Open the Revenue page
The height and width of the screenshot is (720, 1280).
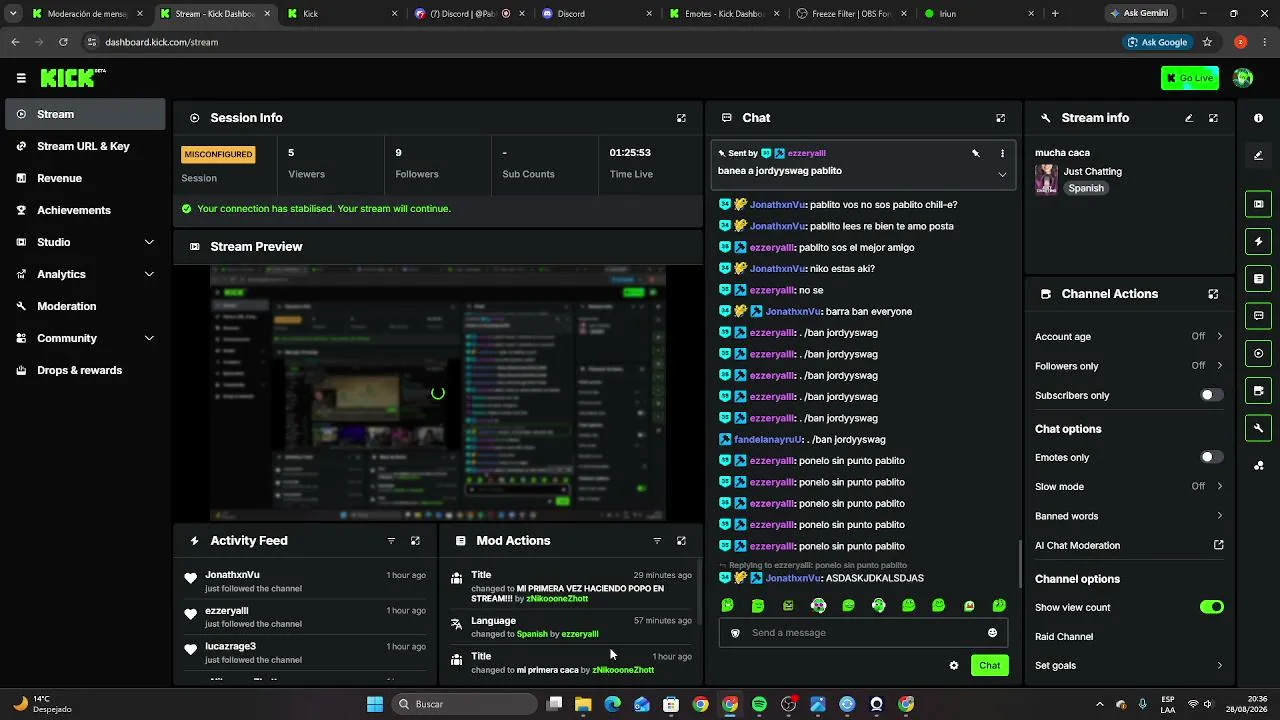pyautogui.click(x=85, y=178)
